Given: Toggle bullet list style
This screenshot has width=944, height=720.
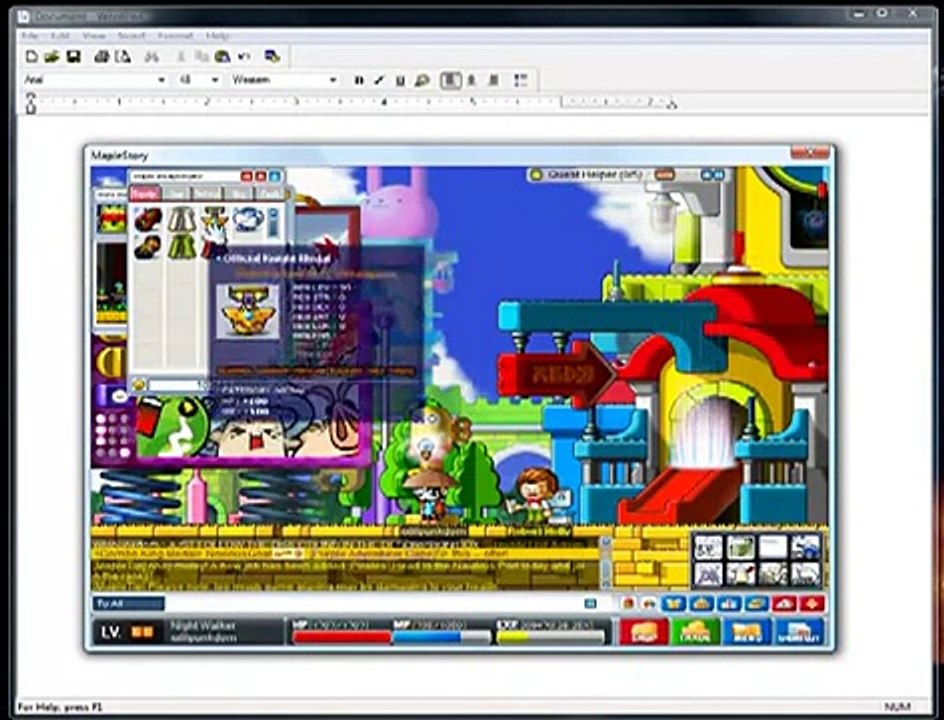Looking at the screenshot, I should (521, 80).
